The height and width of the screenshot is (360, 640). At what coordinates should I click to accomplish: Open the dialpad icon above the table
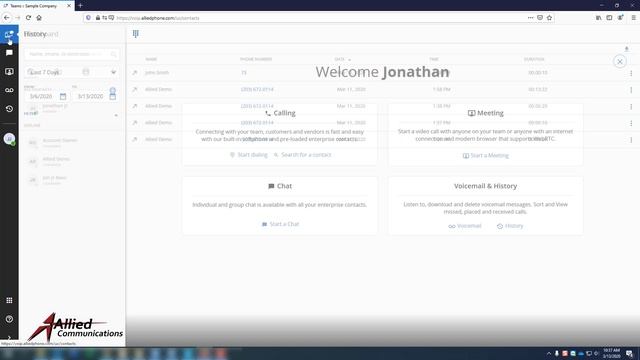click(136, 34)
